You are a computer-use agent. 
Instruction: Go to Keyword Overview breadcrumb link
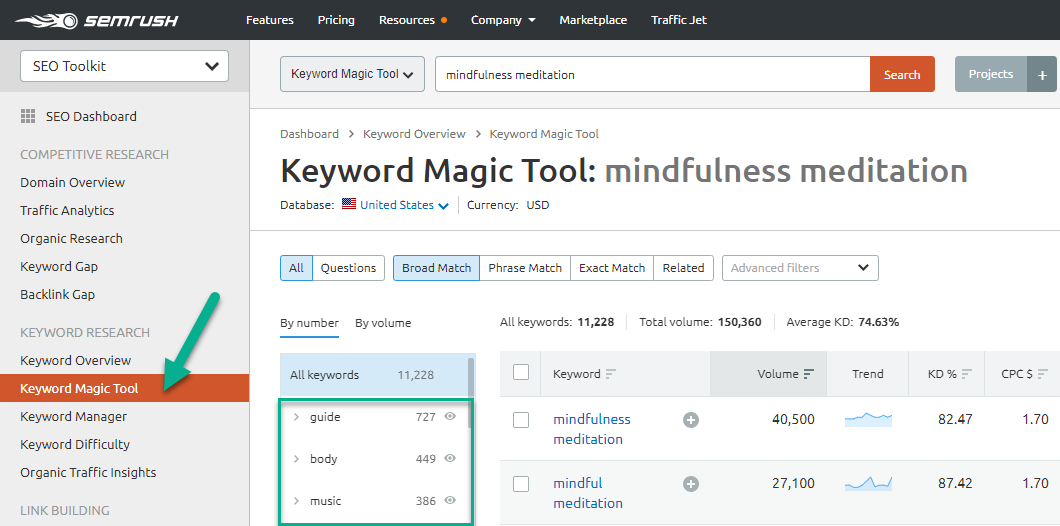tap(414, 134)
